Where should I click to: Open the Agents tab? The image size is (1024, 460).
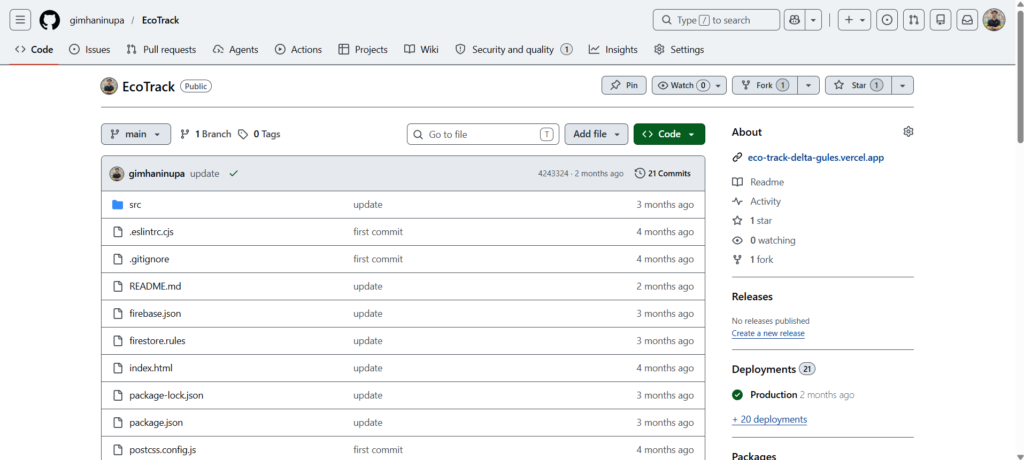236,50
